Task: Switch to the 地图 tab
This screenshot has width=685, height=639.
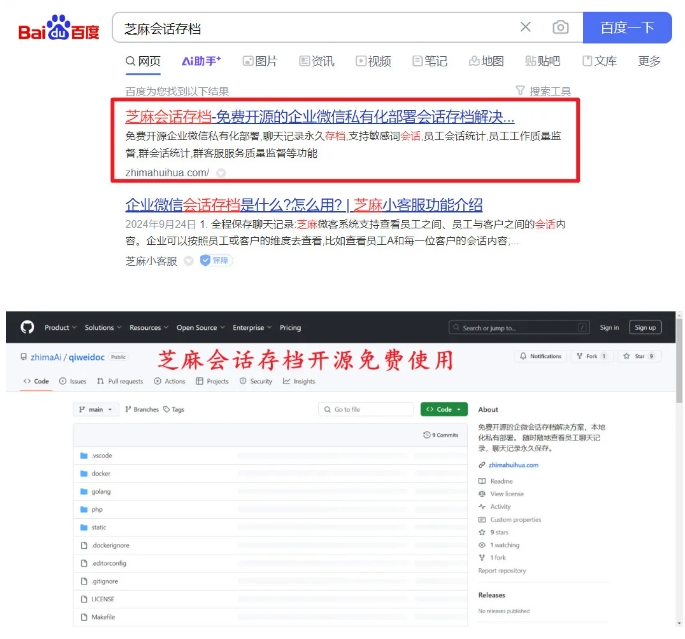Action: pyautogui.click(x=486, y=61)
